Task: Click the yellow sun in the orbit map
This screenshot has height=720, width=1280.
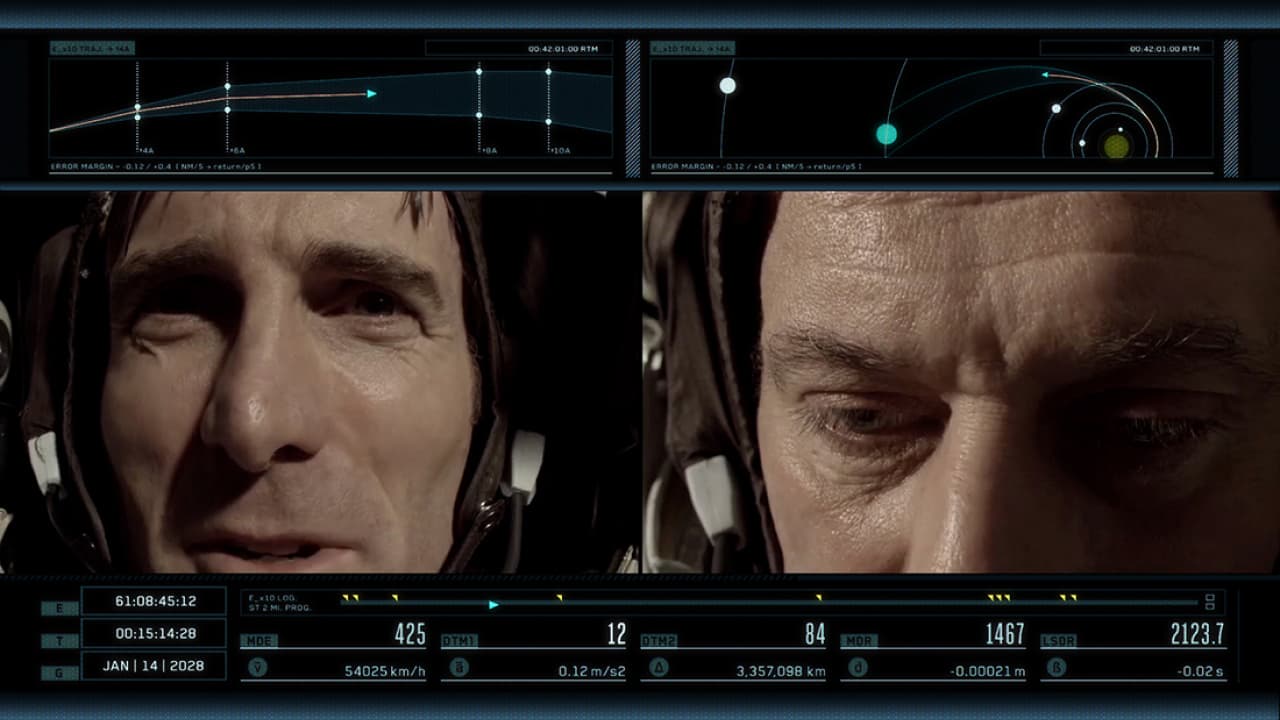Action: click(x=1116, y=146)
